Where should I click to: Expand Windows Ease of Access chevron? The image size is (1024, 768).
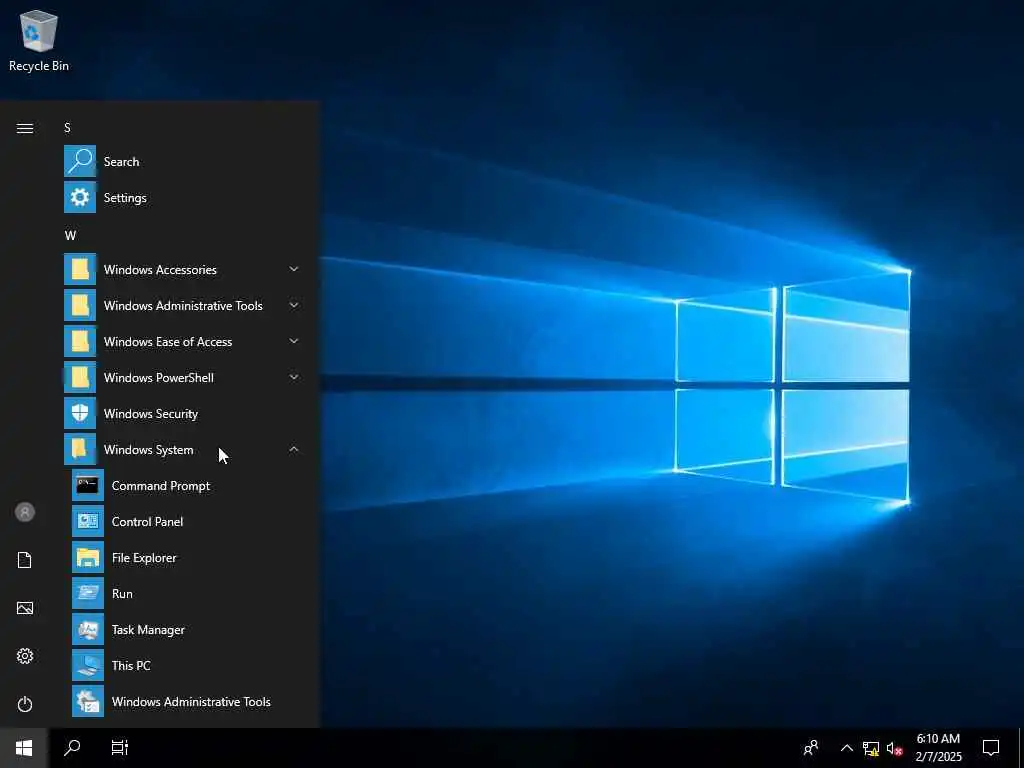pos(294,341)
